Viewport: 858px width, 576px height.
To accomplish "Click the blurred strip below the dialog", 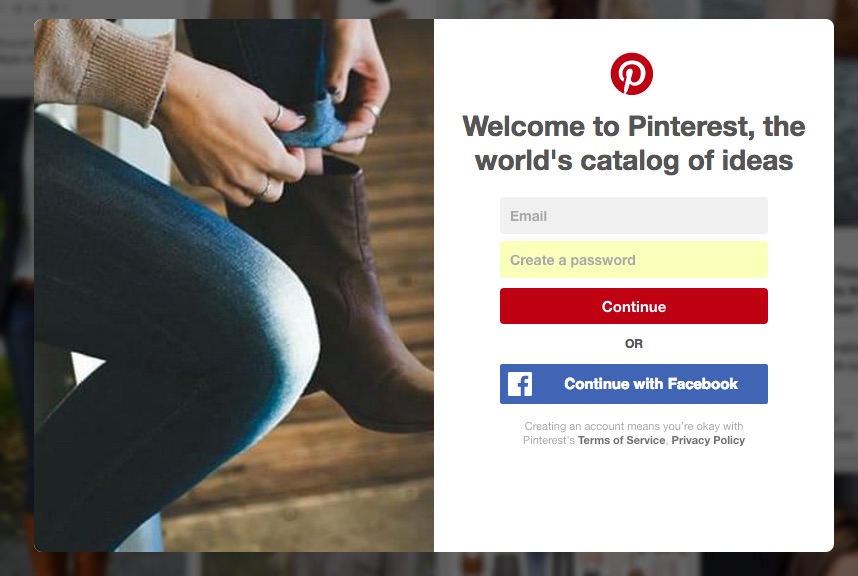I will pos(429,564).
